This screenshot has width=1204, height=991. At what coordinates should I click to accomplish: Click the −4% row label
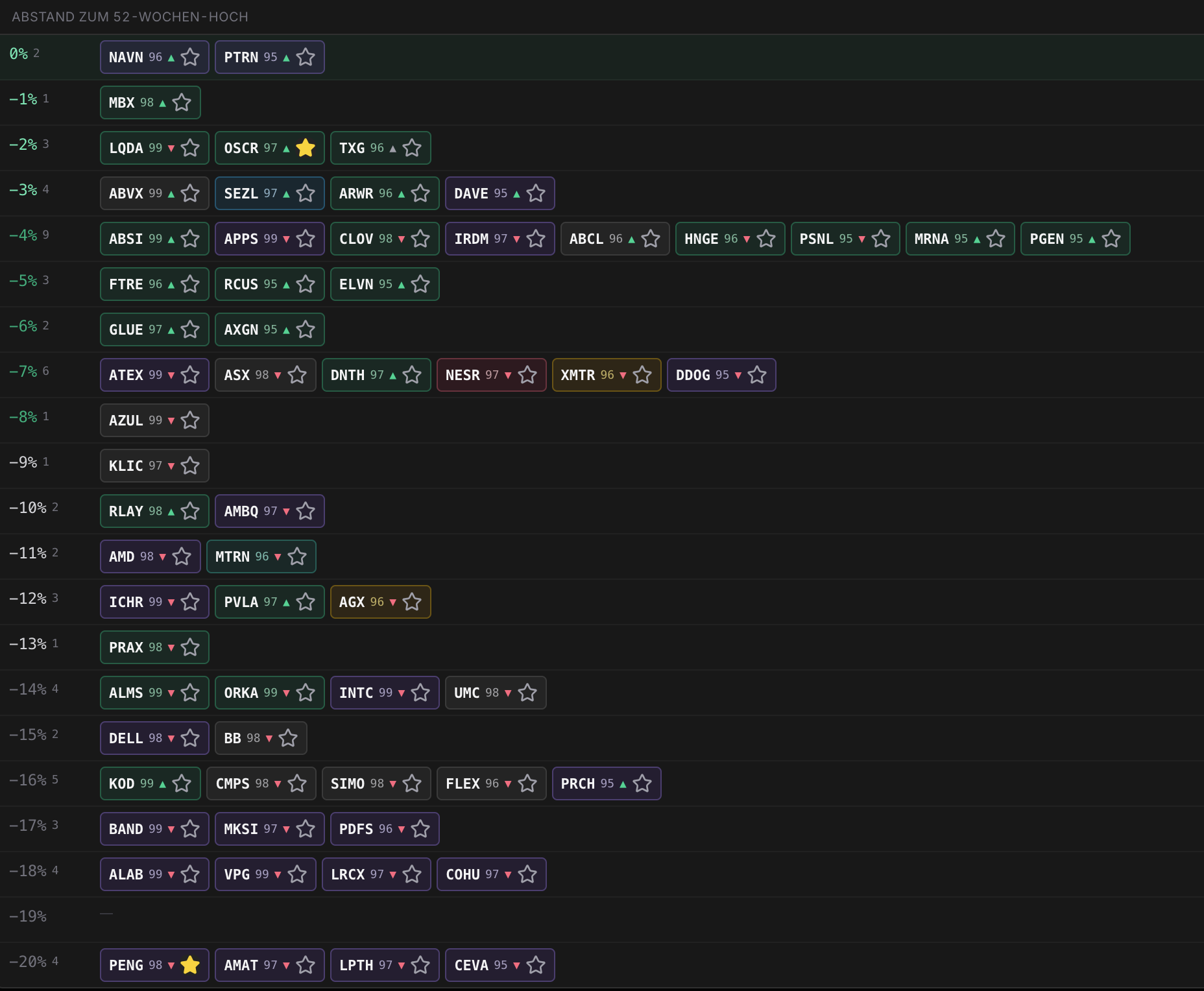point(23,235)
